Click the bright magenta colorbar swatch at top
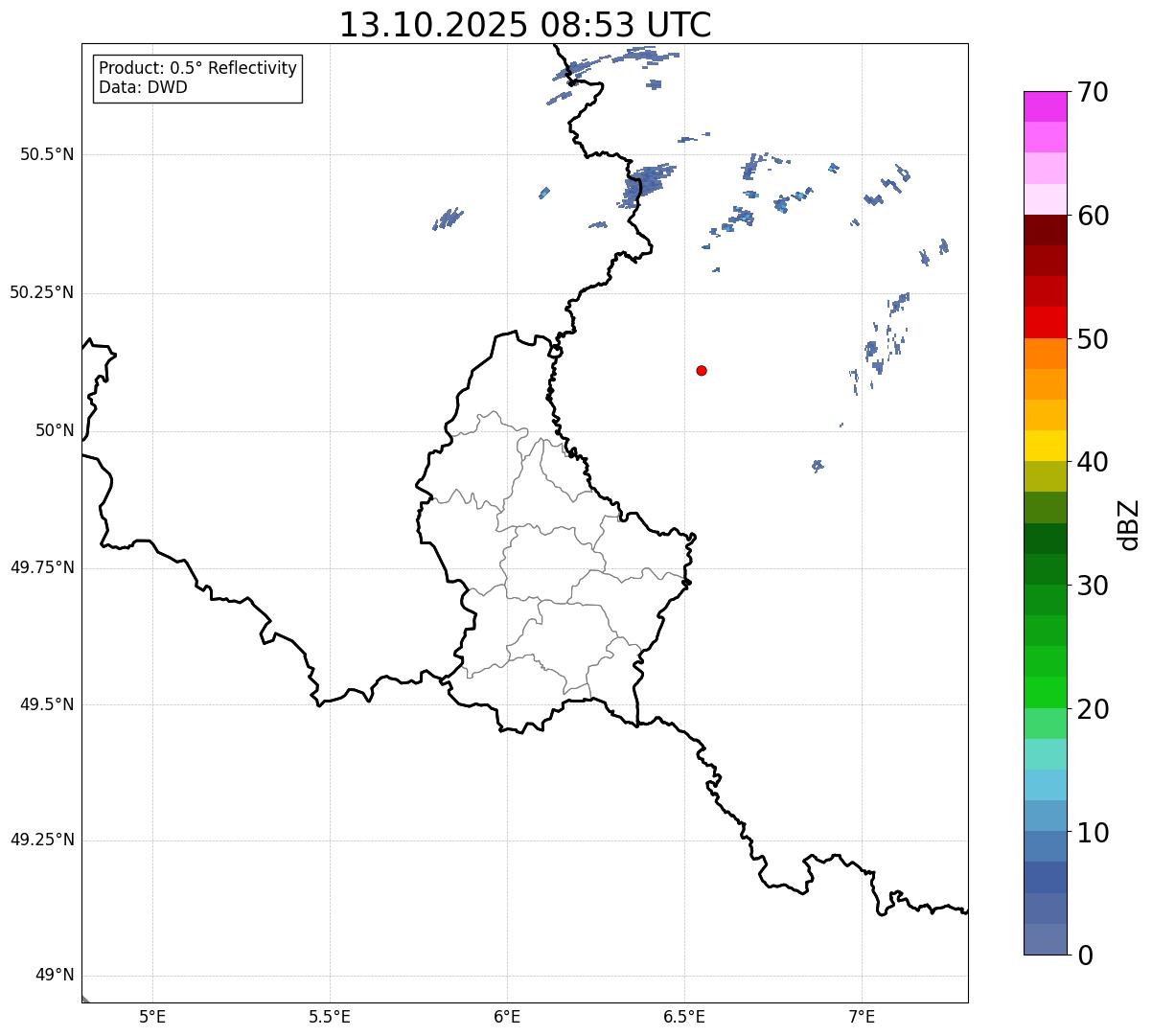Image resolution: width=1152 pixels, height=1036 pixels. 1045,106
